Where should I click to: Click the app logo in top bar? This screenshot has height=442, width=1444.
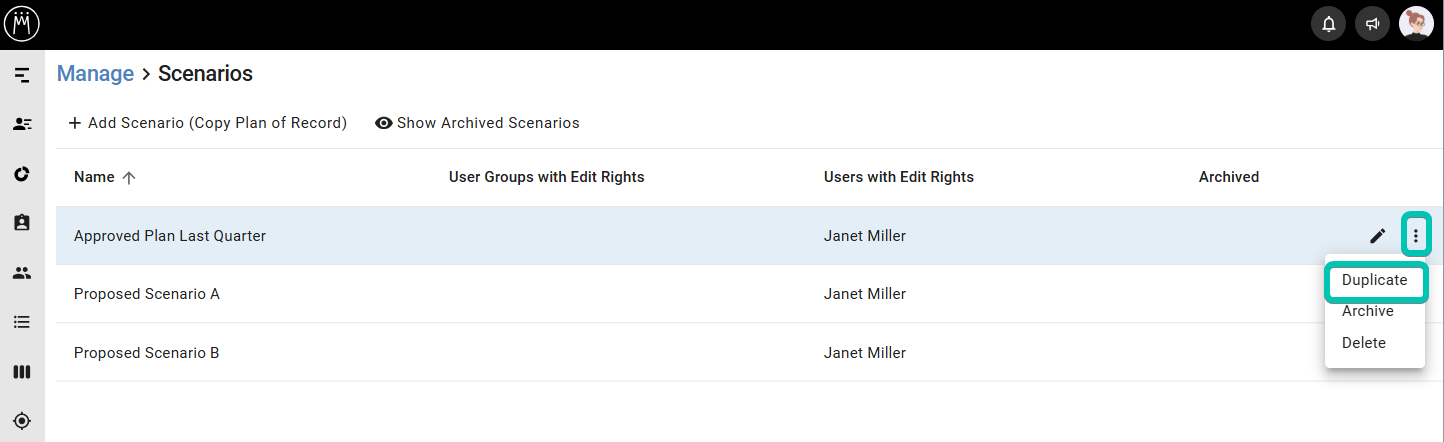[x=22, y=24]
